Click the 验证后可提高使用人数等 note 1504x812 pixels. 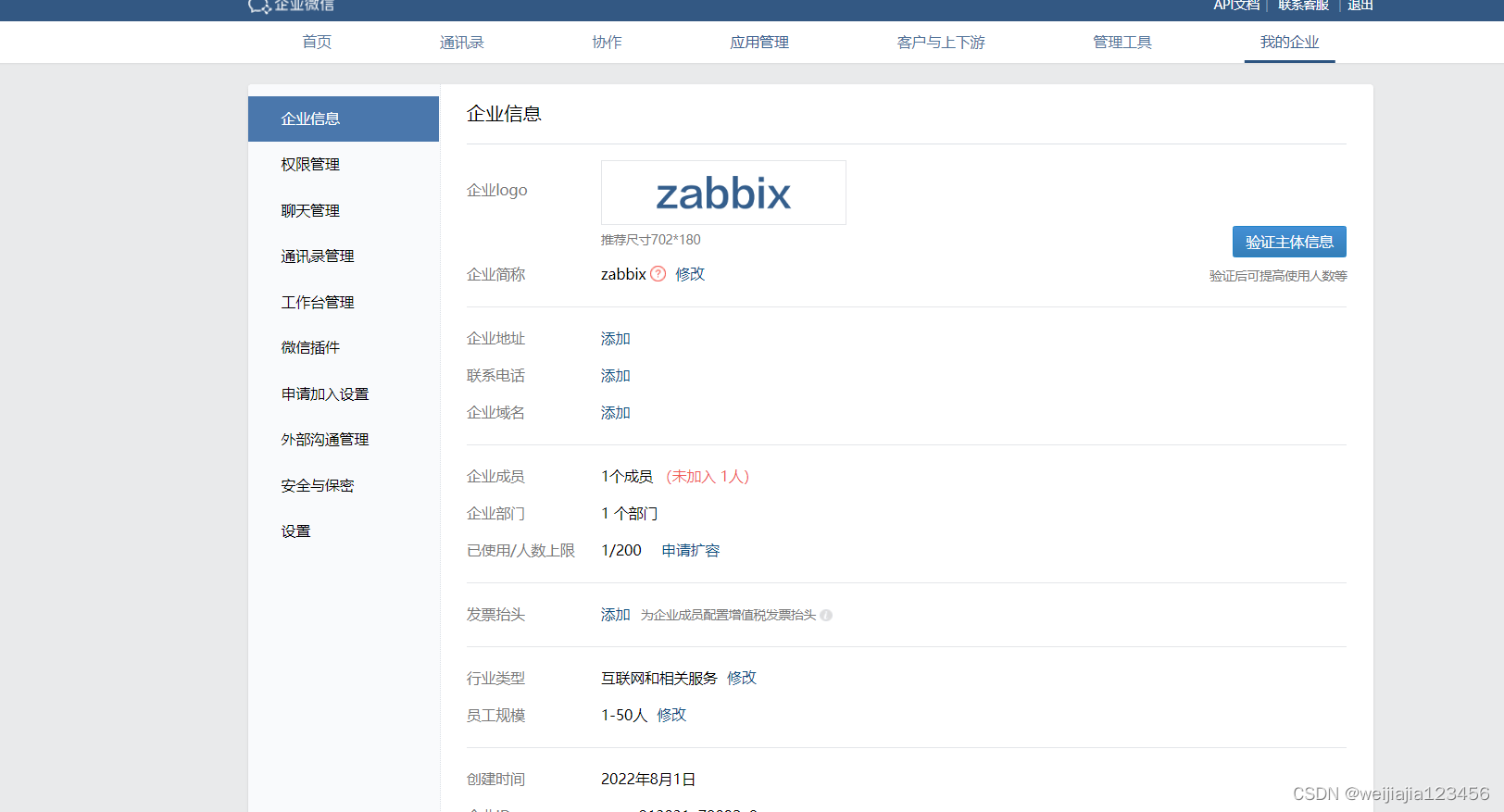click(x=1278, y=276)
